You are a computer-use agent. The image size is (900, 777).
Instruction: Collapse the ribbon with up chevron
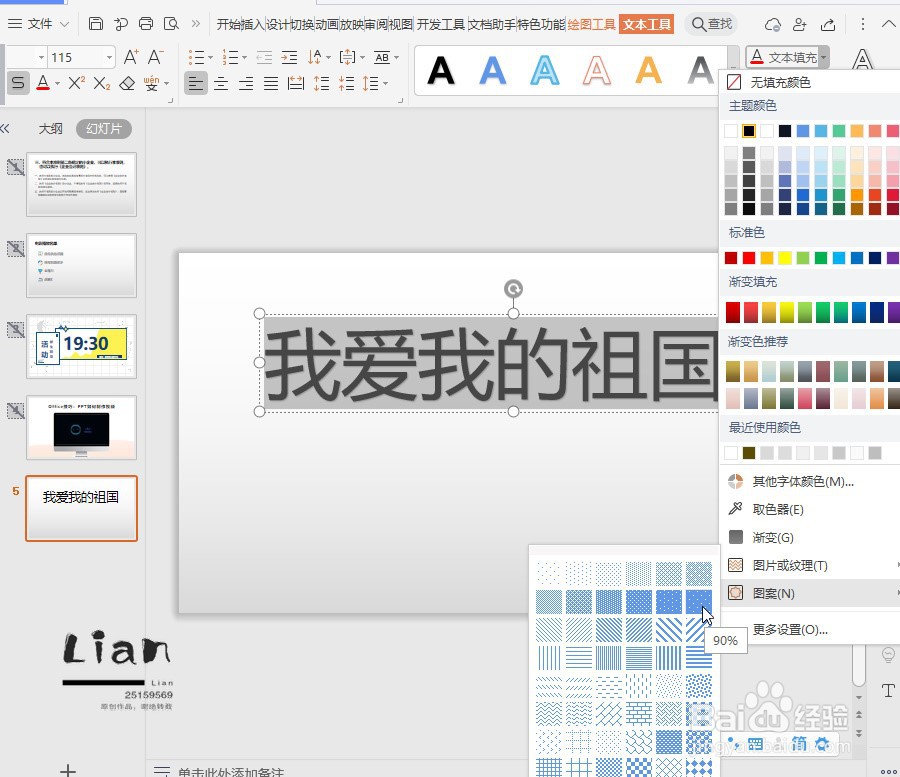coord(889,24)
